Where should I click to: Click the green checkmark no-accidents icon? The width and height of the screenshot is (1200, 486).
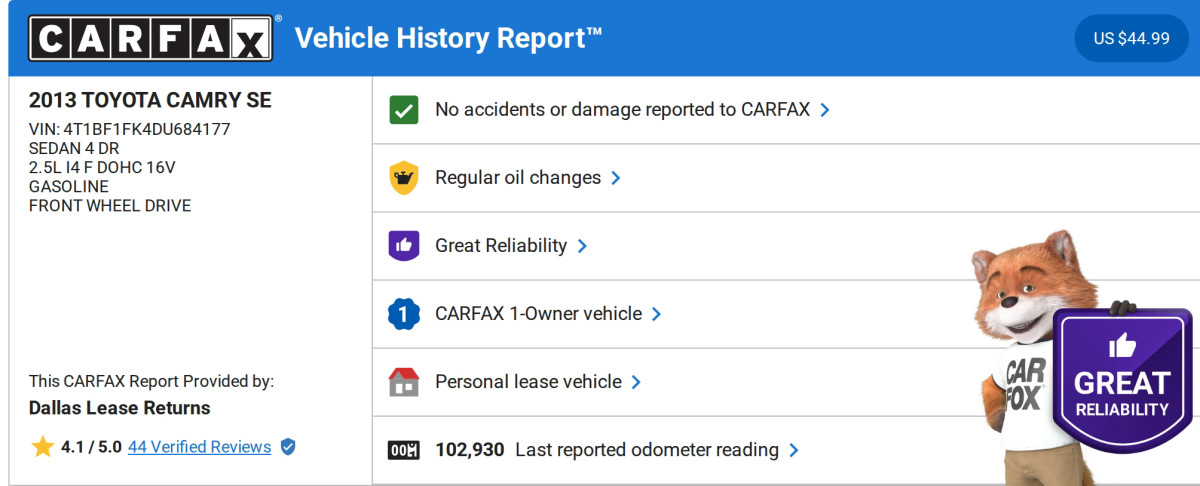point(404,110)
